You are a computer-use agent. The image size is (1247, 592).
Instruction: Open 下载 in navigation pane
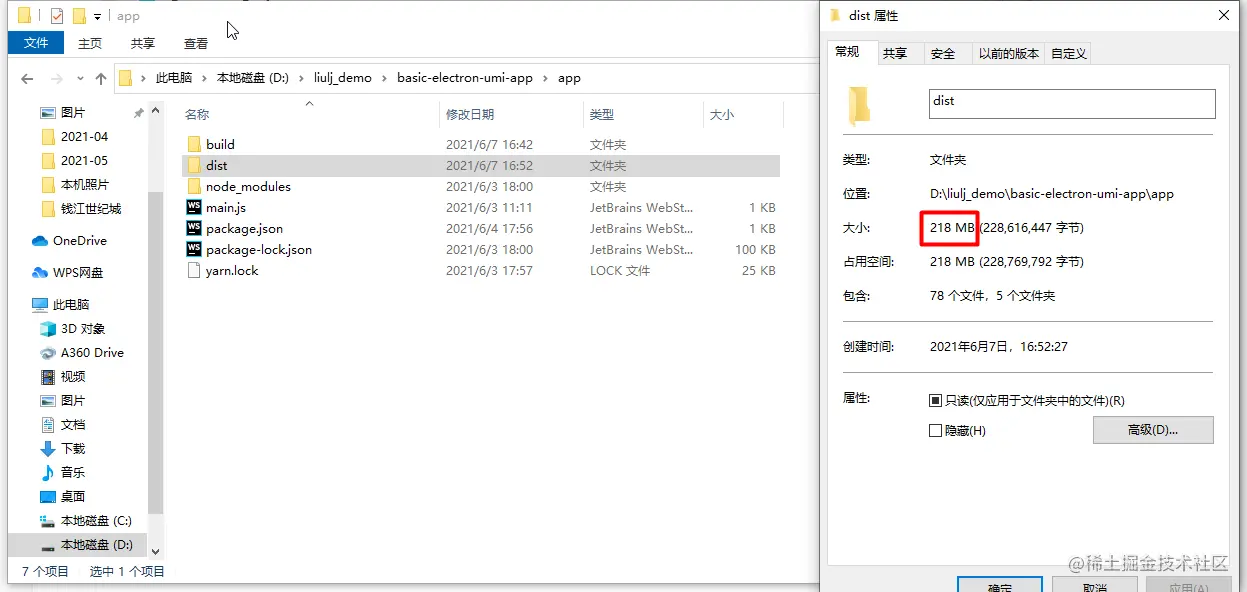(x=73, y=448)
